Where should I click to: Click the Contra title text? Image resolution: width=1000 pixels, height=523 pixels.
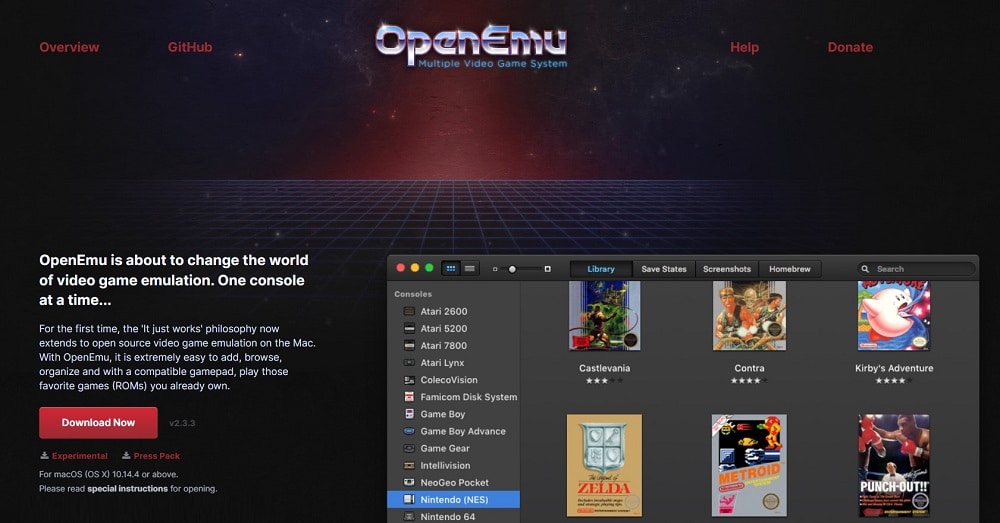[749, 368]
